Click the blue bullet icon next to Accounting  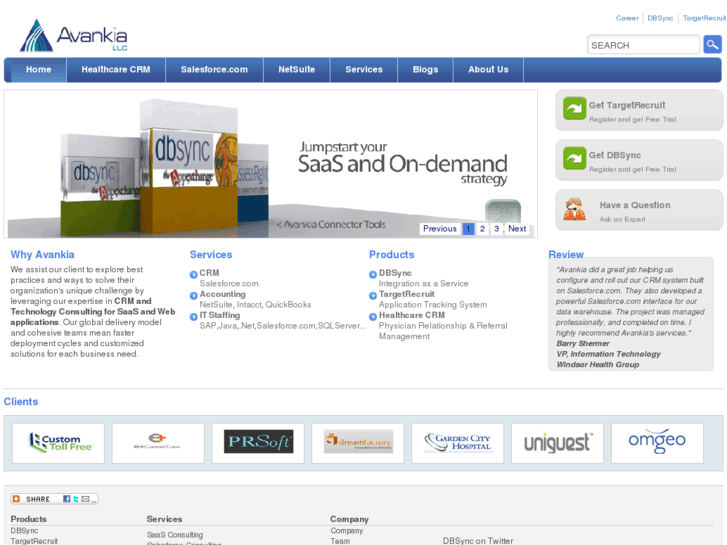point(193,295)
